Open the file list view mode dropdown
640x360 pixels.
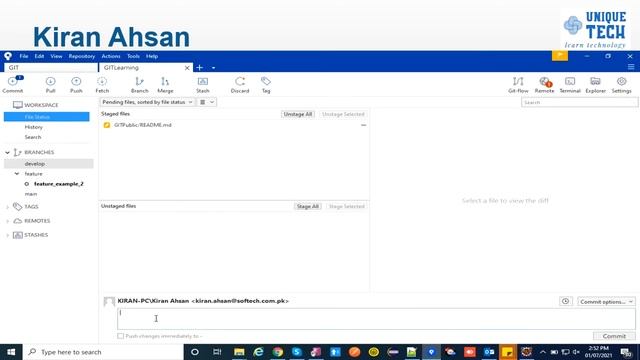(x=207, y=102)
